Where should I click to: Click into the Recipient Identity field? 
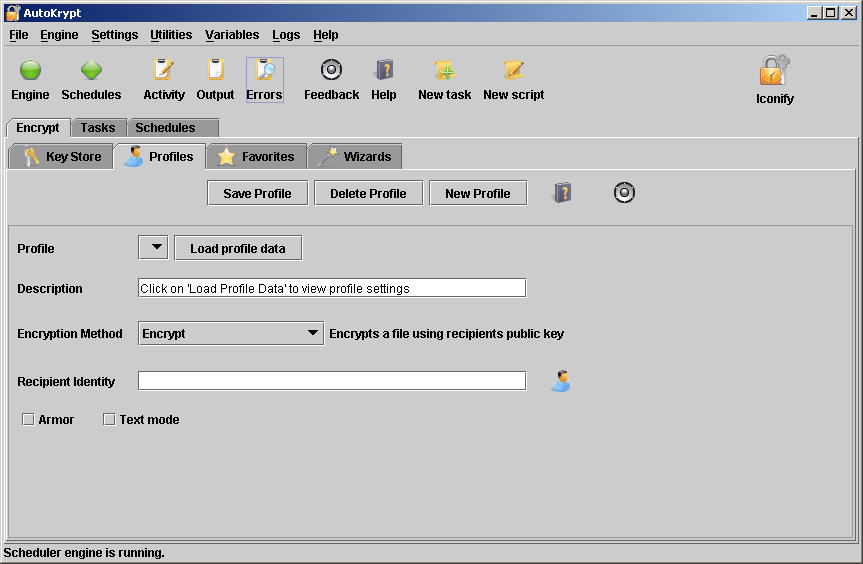pos(332,381)
